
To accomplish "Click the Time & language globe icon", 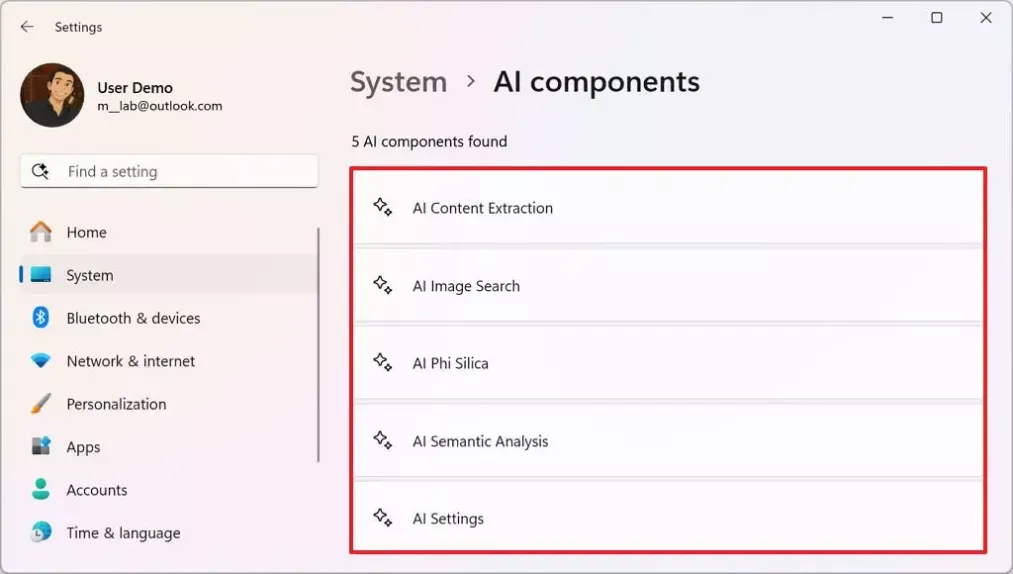I will point(41,532).
